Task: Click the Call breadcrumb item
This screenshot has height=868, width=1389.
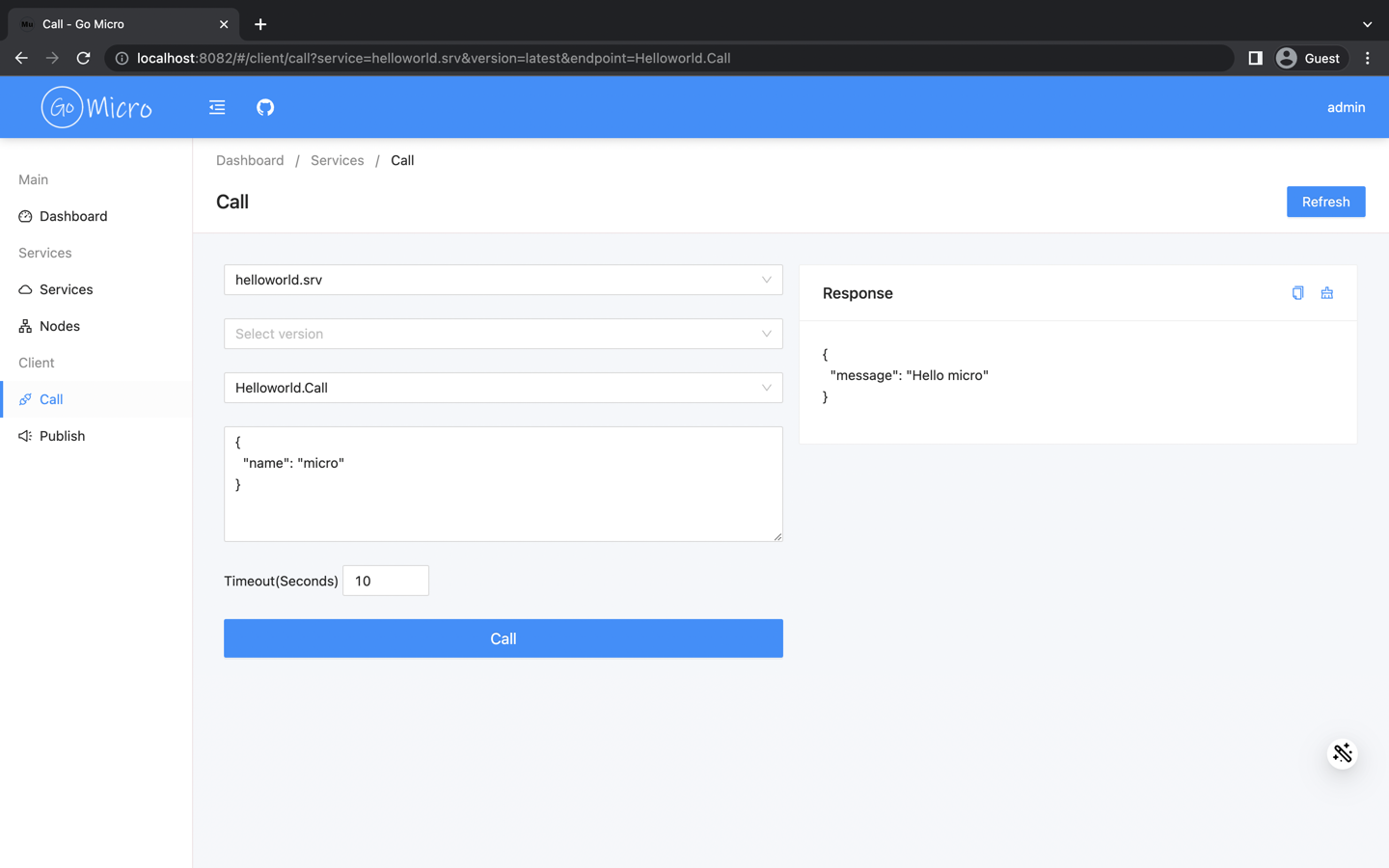Action: tap(402, 160)
